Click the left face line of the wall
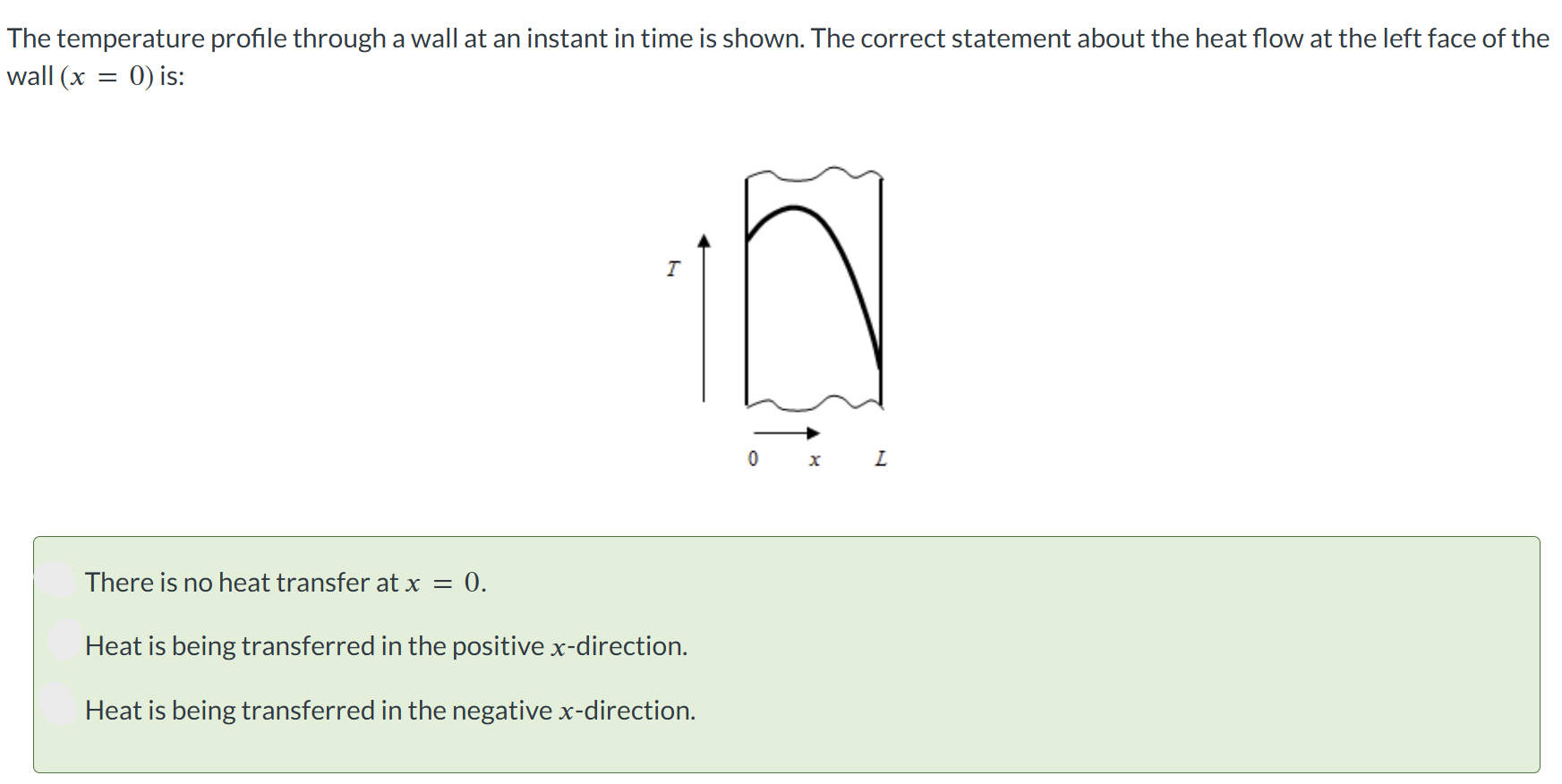 (747, 291)
